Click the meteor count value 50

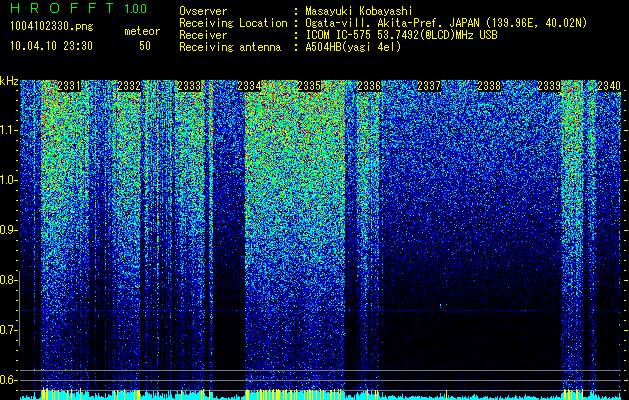(x=145, y=46)
